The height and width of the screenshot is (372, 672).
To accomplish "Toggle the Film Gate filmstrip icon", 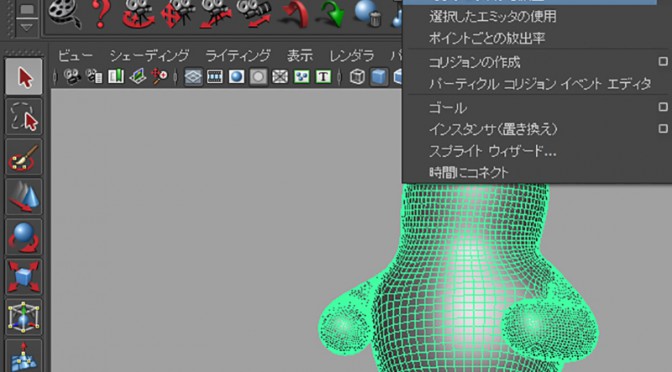I will (215, 77).
